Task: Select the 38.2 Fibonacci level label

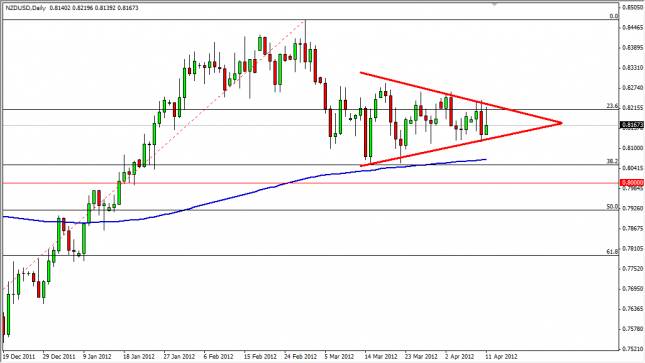Action: coord(612,161)
